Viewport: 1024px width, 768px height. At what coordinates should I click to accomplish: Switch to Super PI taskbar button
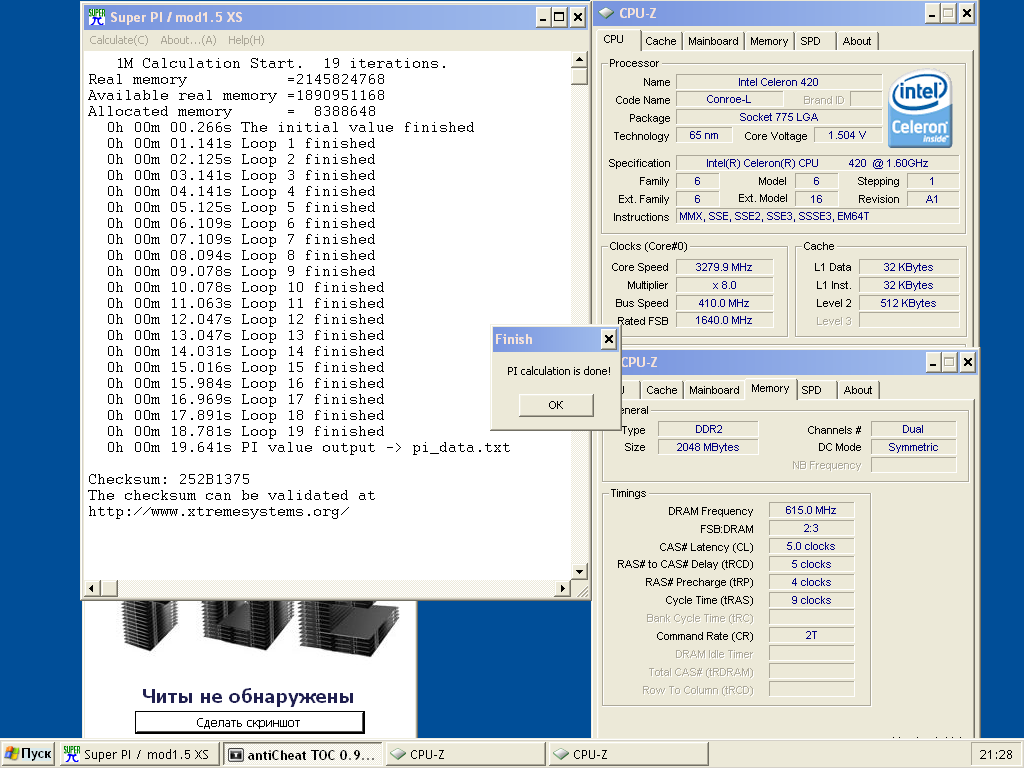coord(138,754)
